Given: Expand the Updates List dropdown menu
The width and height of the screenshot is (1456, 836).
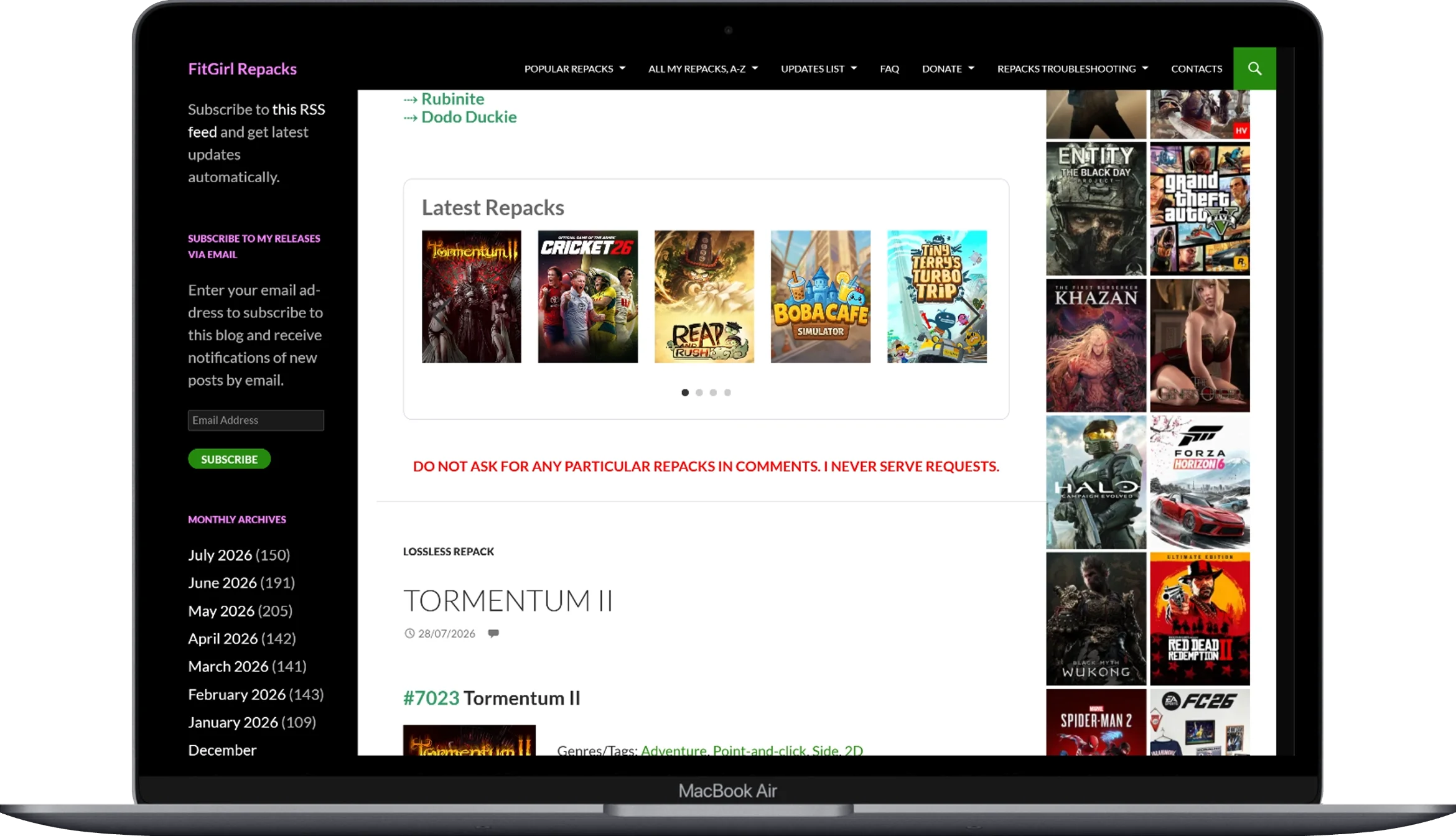Looking at the screenshot, I should coord(819,69).
